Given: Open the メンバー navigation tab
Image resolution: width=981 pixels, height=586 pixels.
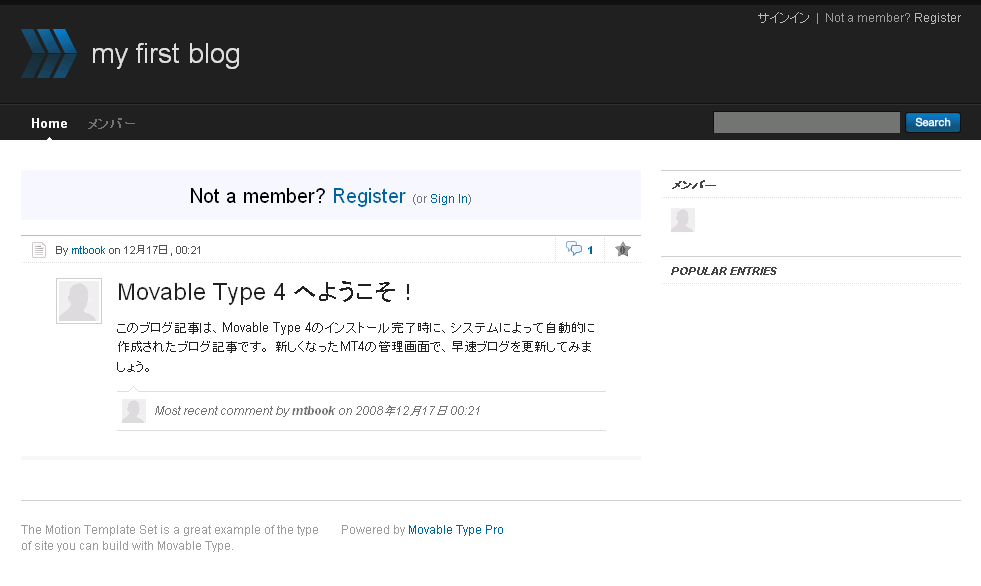Looking at the screenshot, I should click(111, 124).
